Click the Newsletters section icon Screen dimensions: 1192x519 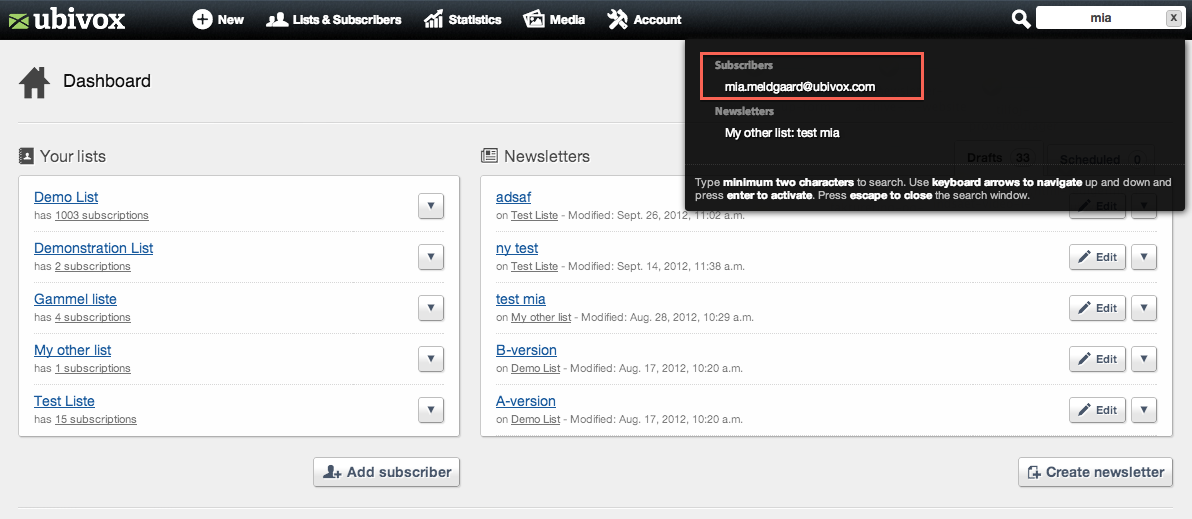click(x=489, y=156)
